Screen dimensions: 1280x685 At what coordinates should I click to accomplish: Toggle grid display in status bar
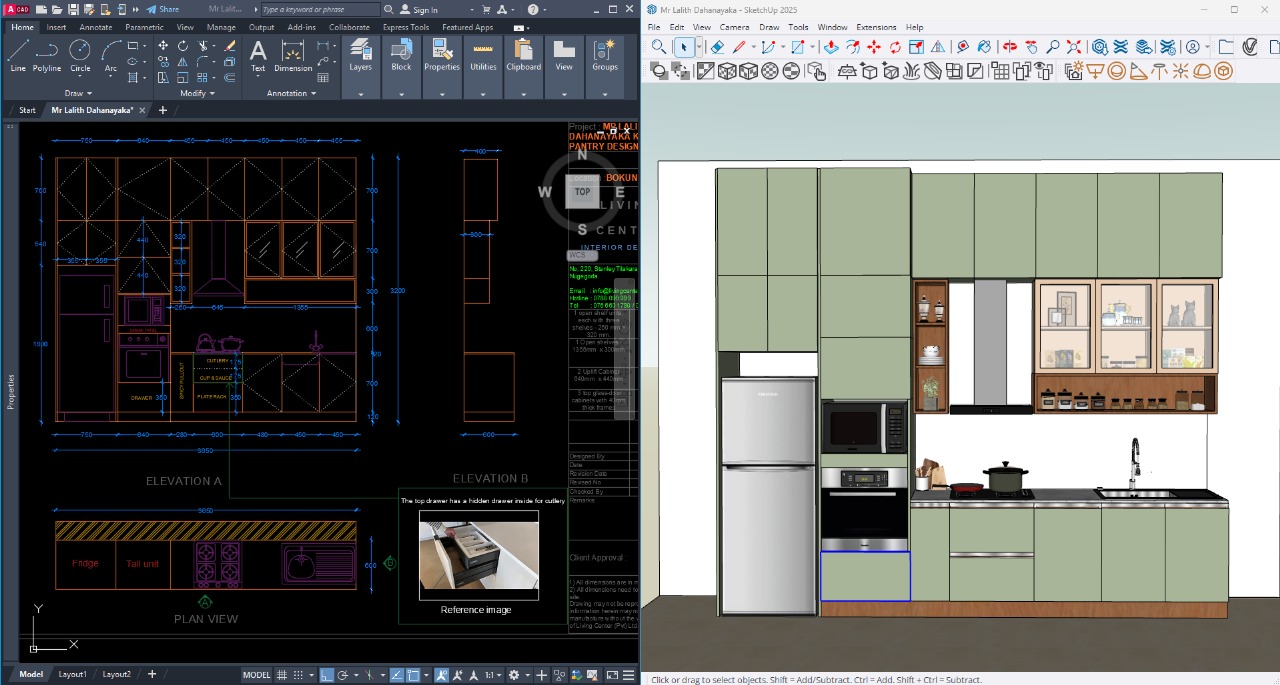point(283,675)
